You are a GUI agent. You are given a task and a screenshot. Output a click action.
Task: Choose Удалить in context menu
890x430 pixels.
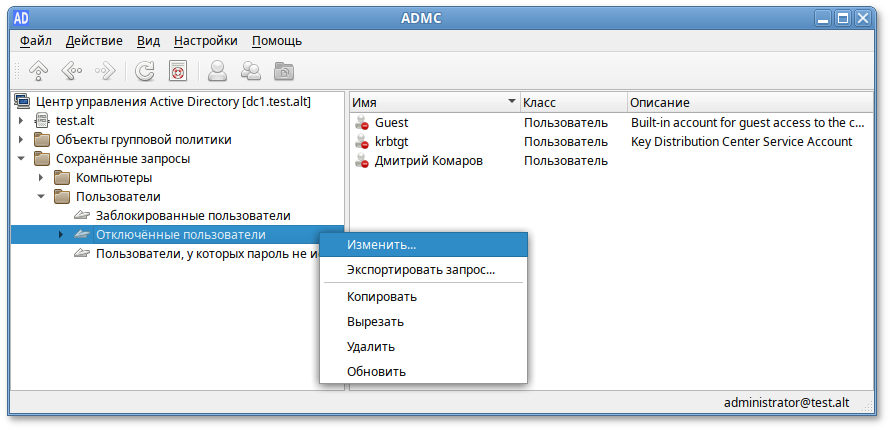click(x=423, y=347)
